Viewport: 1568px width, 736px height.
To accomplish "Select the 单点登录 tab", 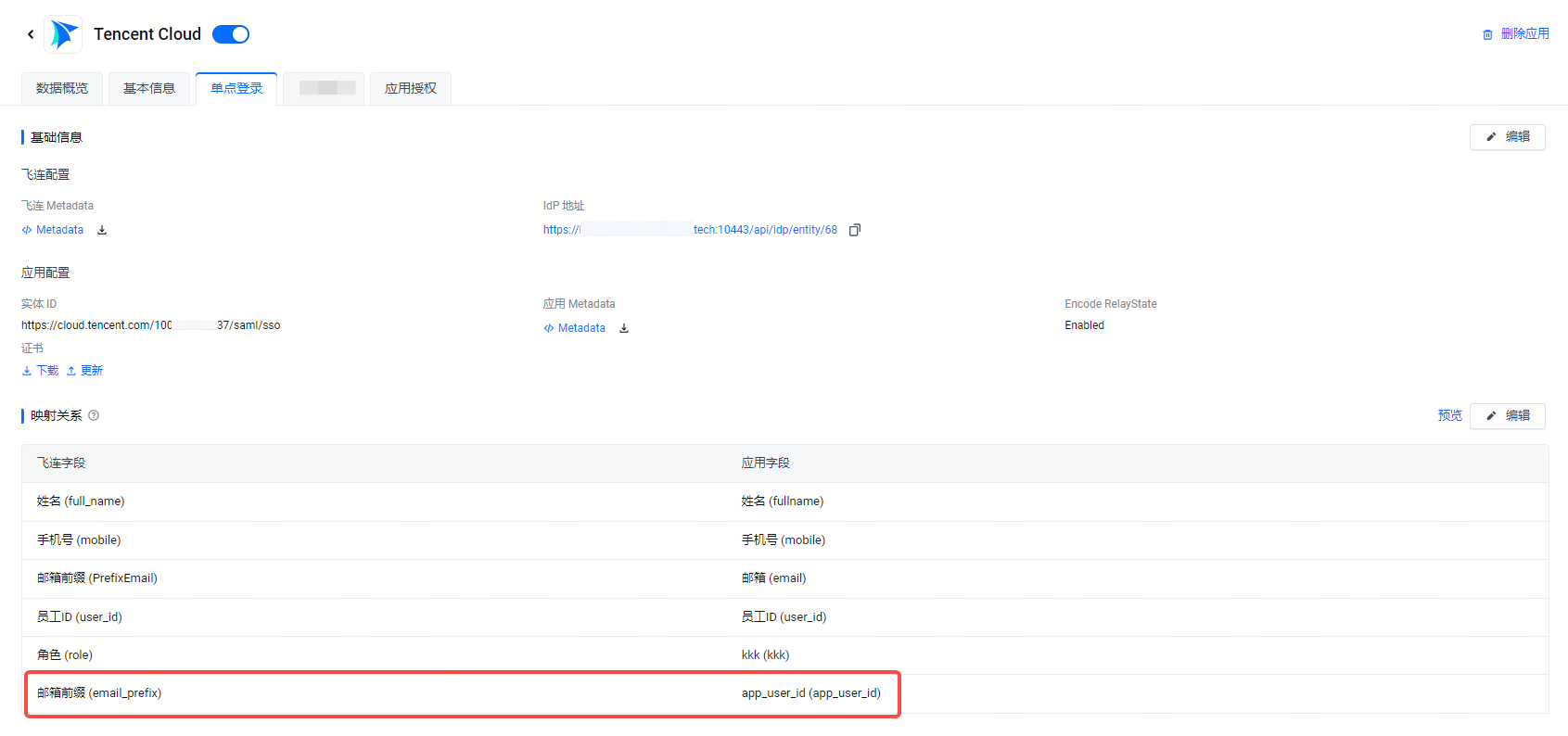I will point(236,88).
